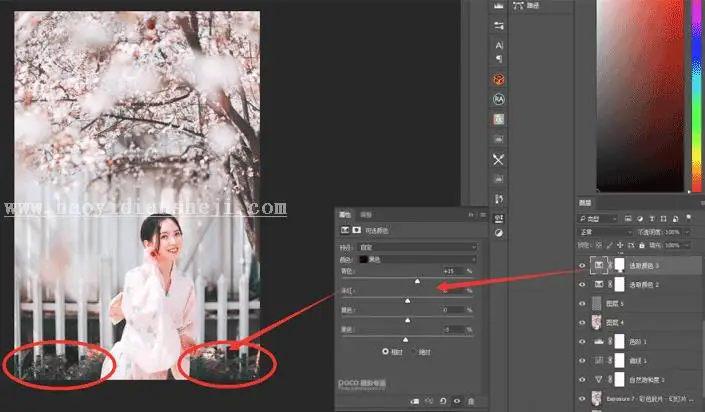Toggle layer filtering switch in Layers panel

[688, 218]
